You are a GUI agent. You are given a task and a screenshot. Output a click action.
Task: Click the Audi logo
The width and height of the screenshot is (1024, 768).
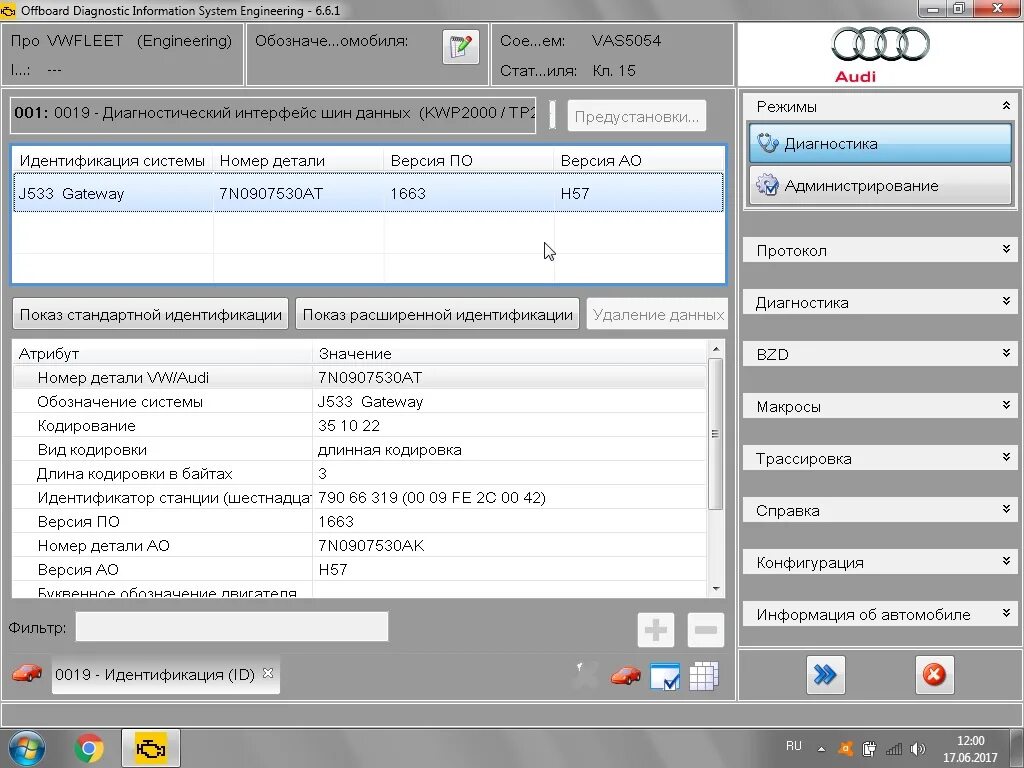(880, 55)
